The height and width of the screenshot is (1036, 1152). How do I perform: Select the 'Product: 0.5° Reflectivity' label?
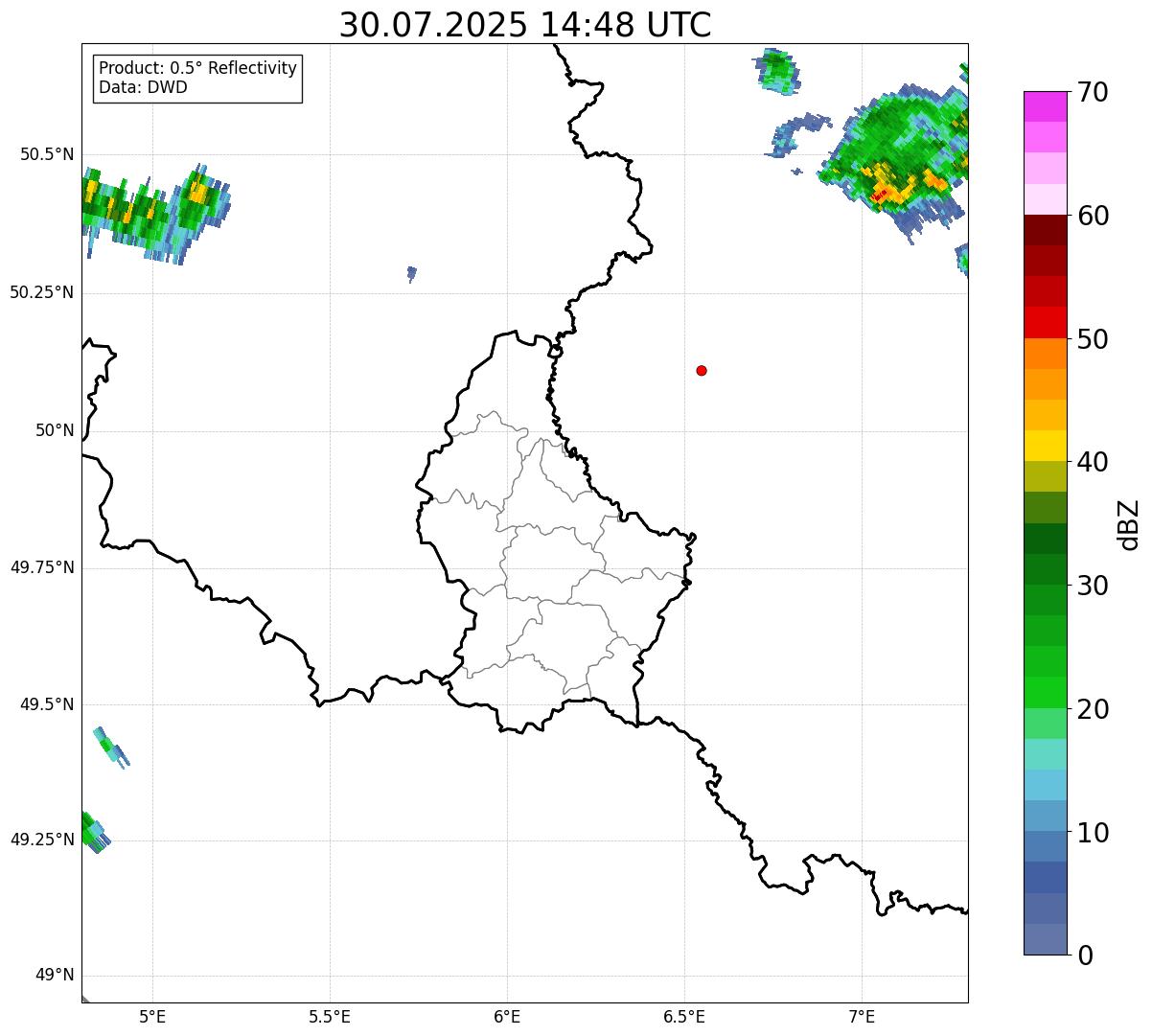click(x=197, y=69)
